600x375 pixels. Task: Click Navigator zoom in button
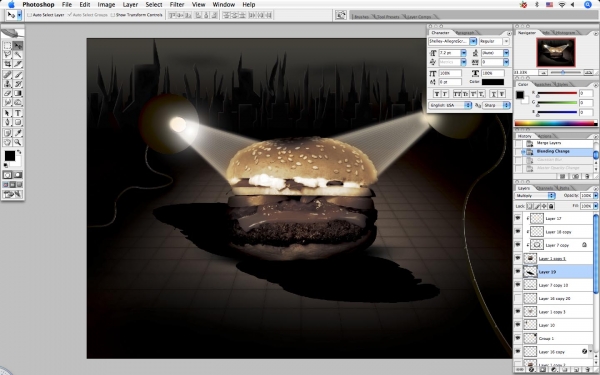click(589, 72)
